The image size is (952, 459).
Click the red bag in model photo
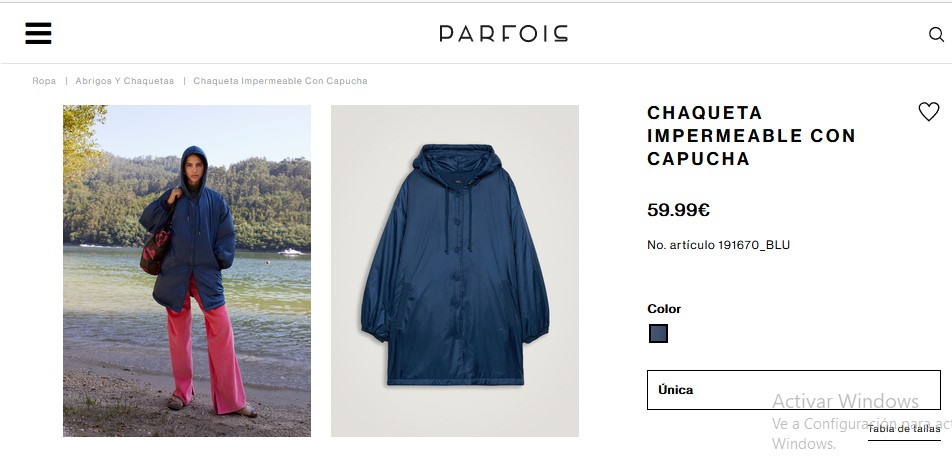(155, 250)
